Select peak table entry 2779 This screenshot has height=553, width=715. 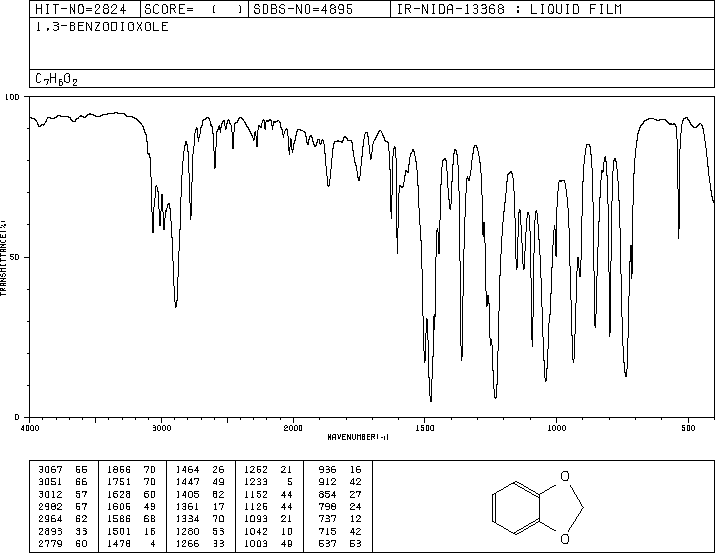(50, 544)
